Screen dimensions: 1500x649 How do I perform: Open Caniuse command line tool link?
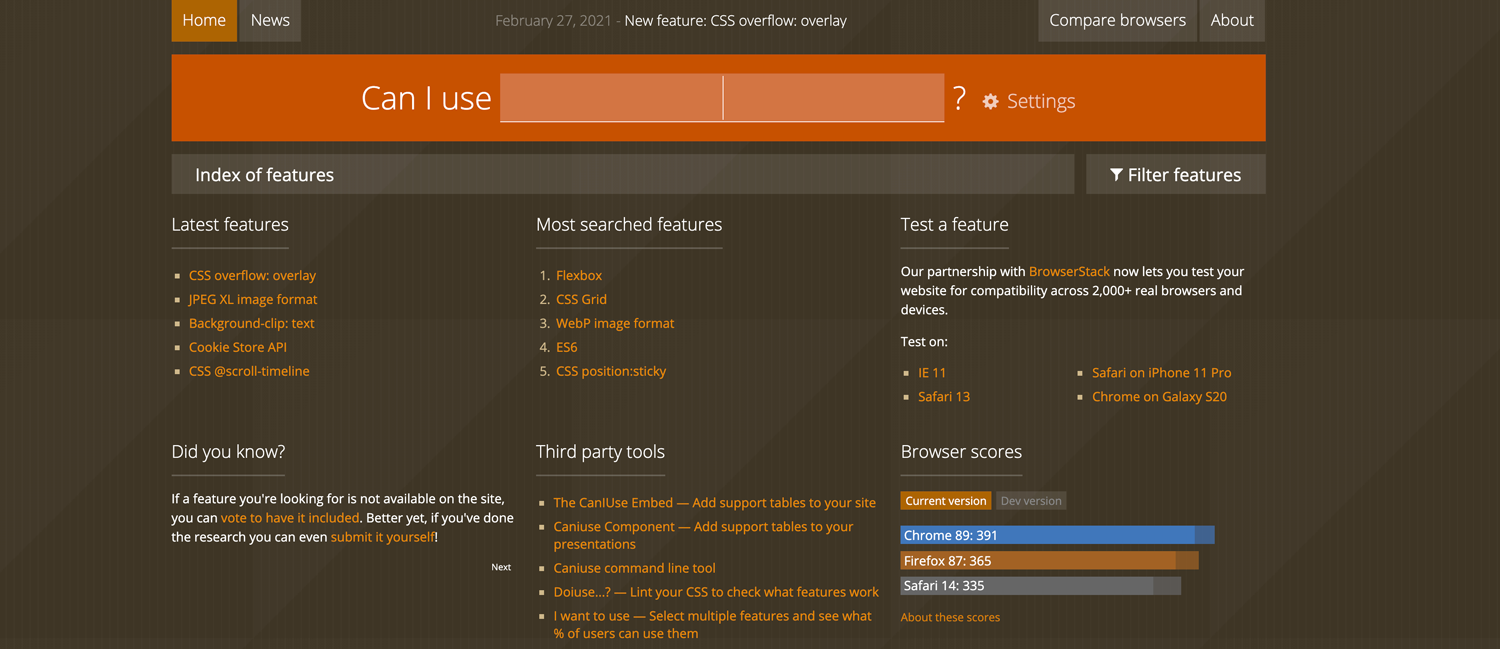634,568
